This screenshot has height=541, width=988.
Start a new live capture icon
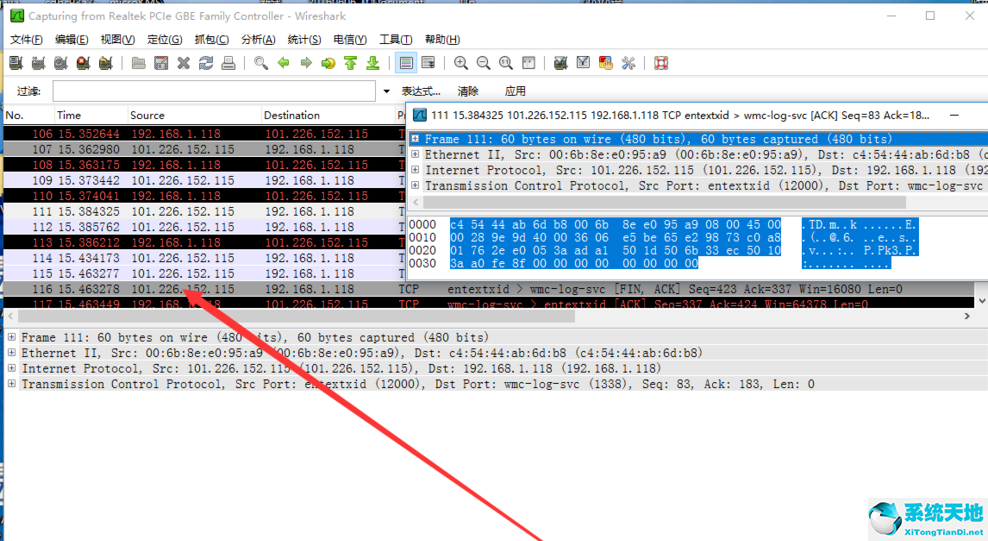pyautogui.click(x=60, y=63)
